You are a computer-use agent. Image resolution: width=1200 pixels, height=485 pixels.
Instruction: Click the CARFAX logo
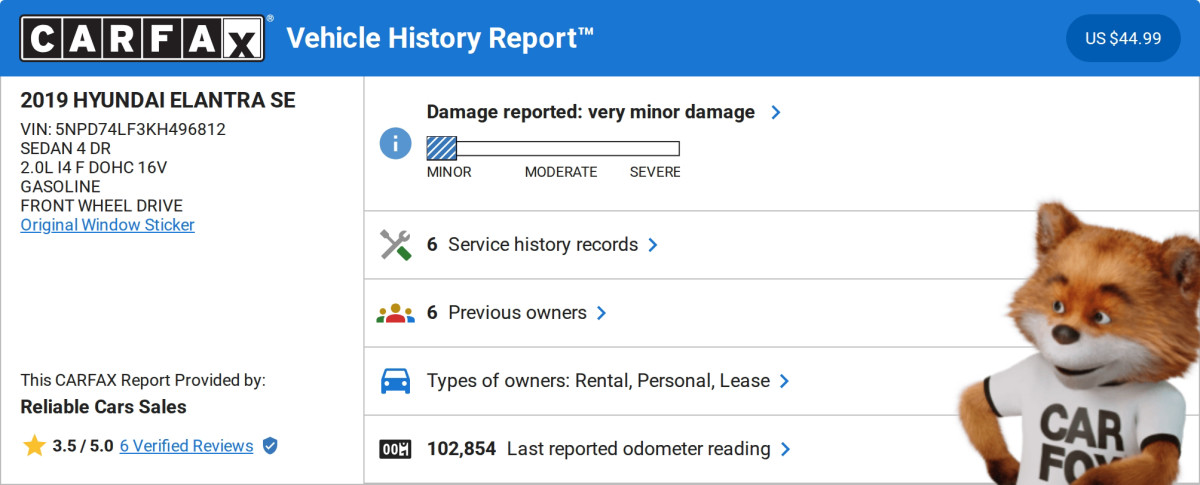[x=142, y=38]
